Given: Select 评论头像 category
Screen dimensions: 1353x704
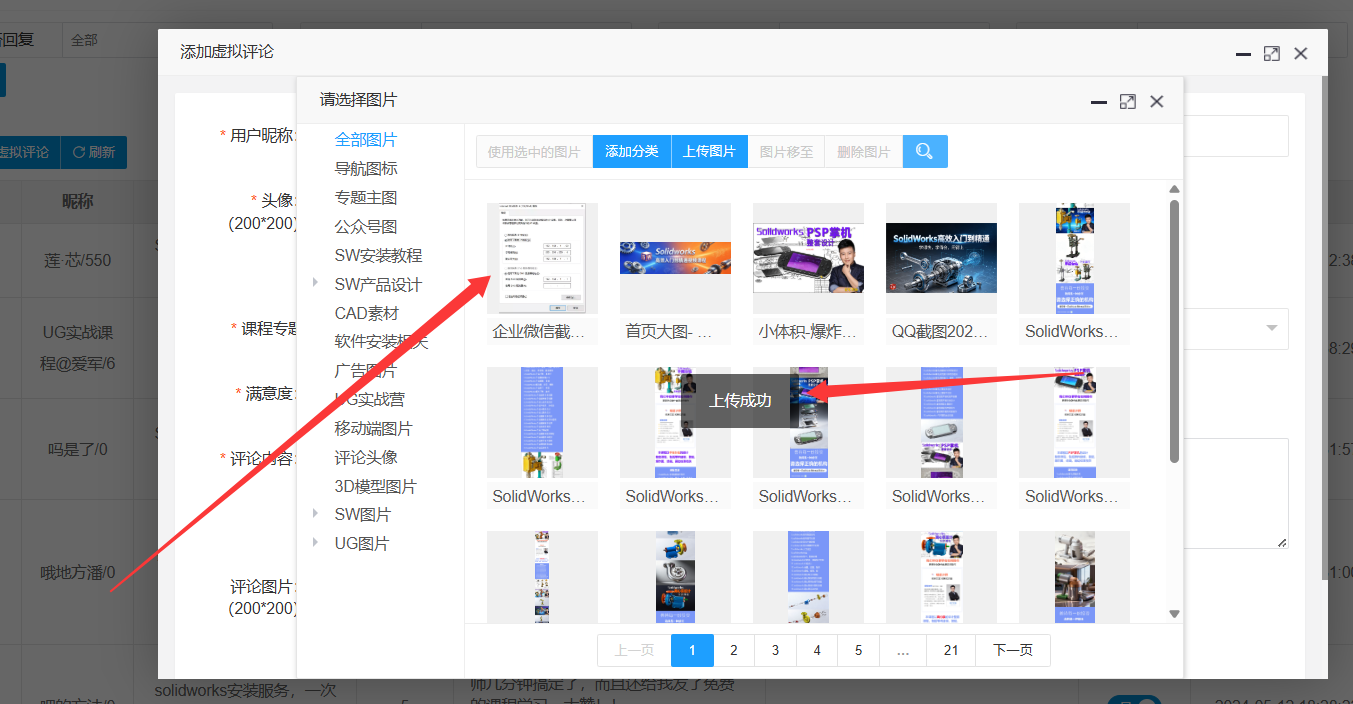Looking at the screenshot, I should (x=366, y=457).
